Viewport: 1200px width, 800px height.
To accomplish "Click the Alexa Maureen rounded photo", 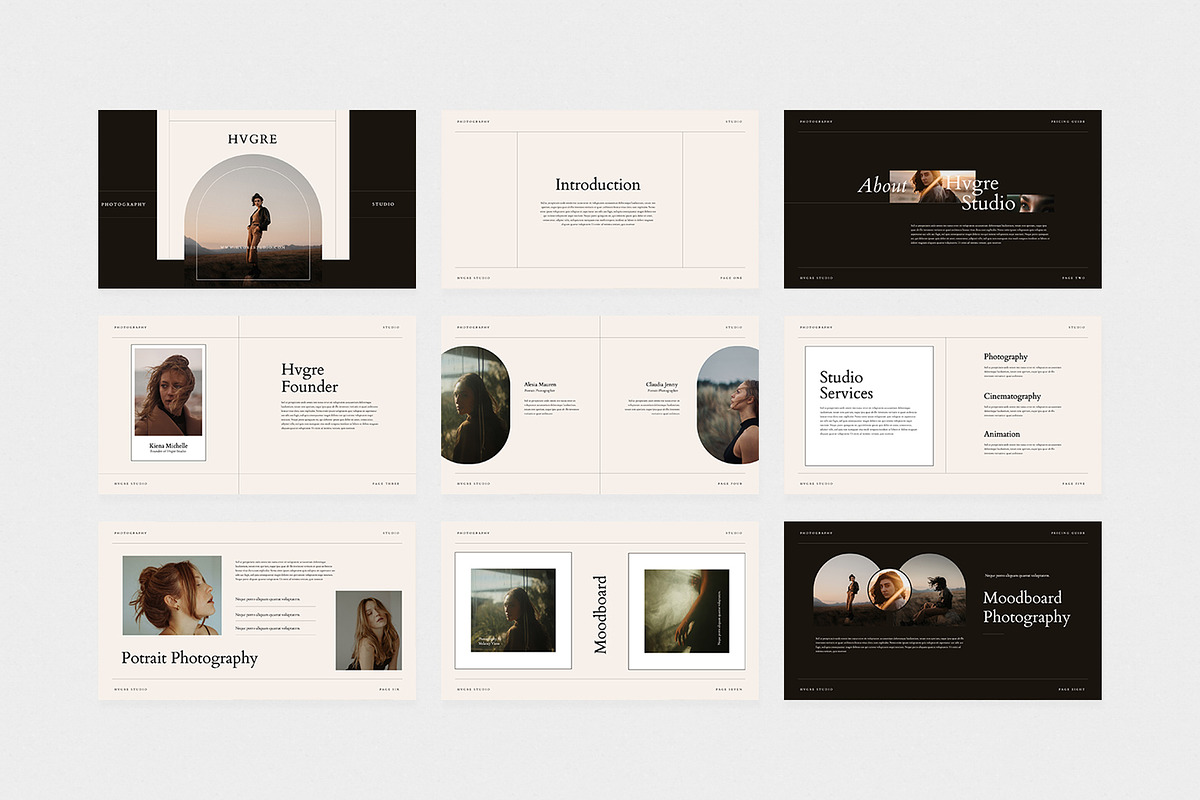I will tap(475, 405).
